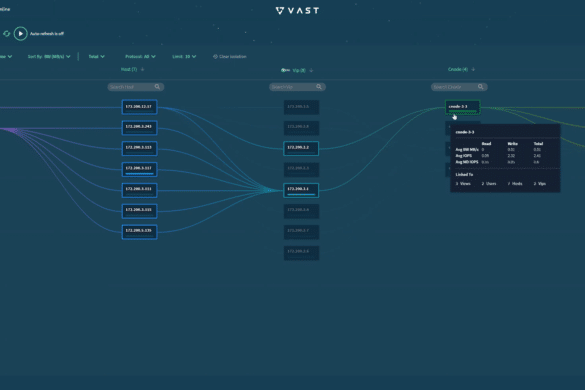
Task: Focus the Search Cnode input field
Action: click(459, 87)
